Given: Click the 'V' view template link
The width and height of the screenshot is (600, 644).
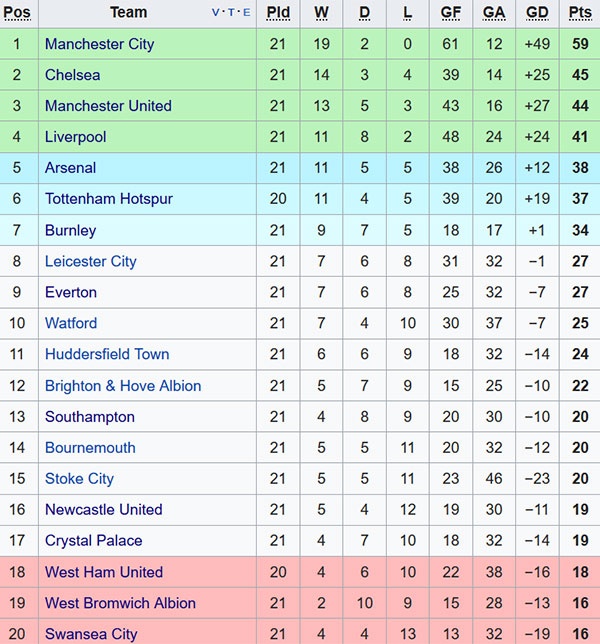Looking at the screenshot, I should point(216,13).
